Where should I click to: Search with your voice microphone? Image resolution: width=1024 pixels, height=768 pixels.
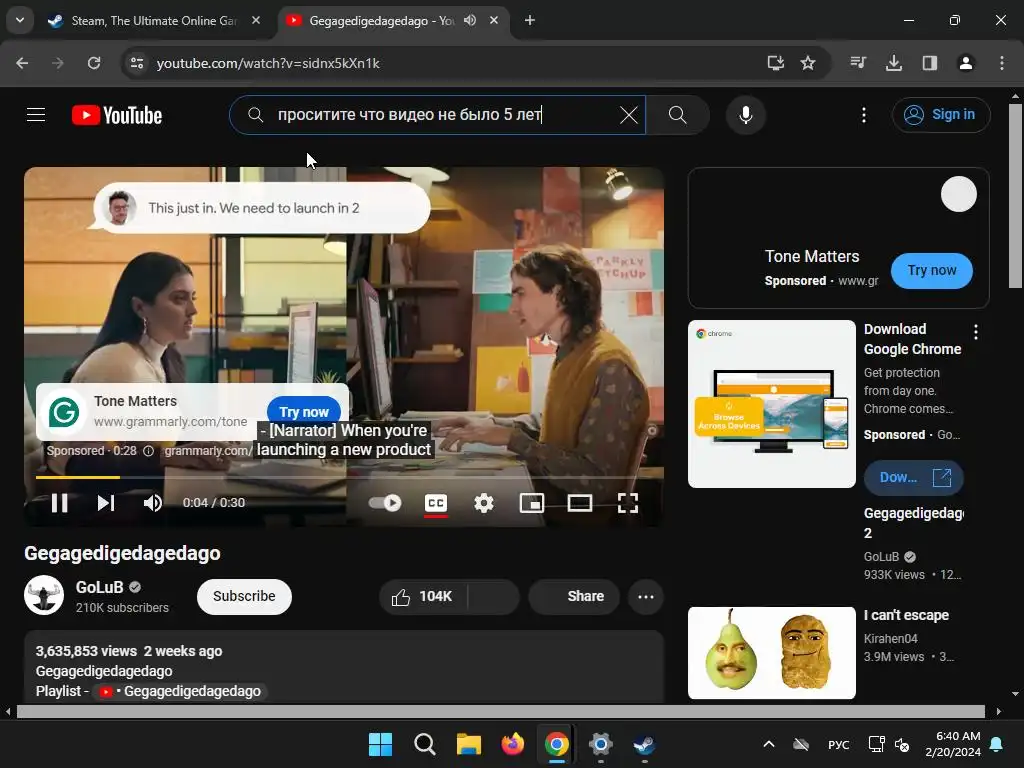point(745,115)
